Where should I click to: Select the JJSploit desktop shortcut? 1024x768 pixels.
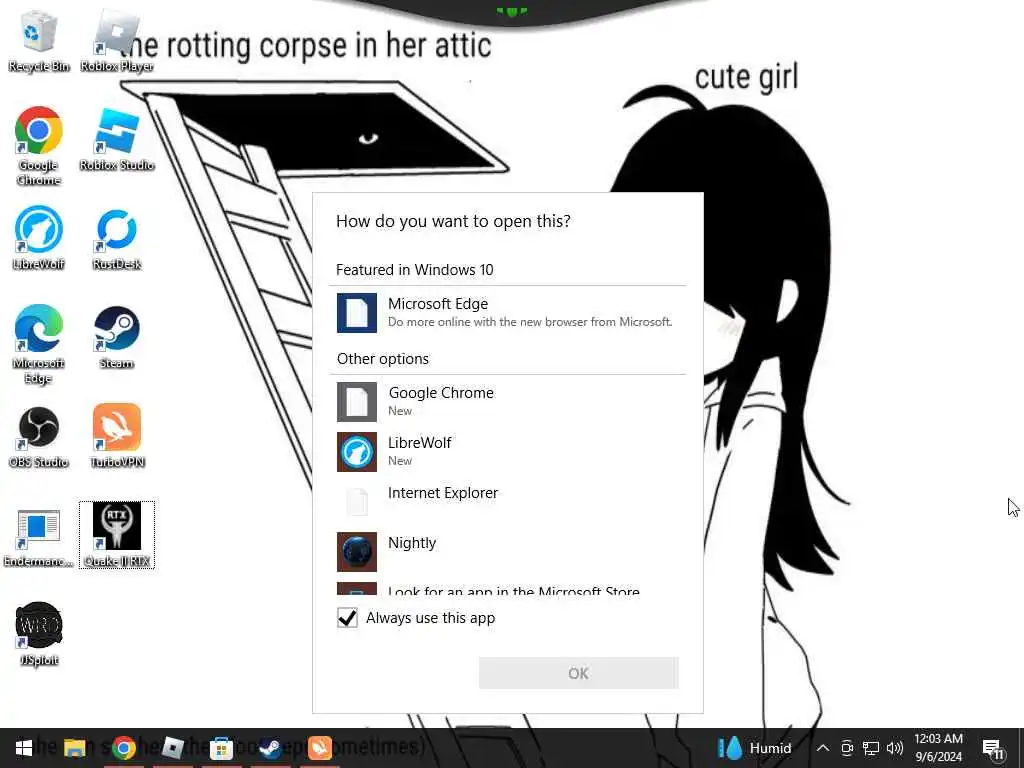39,634
